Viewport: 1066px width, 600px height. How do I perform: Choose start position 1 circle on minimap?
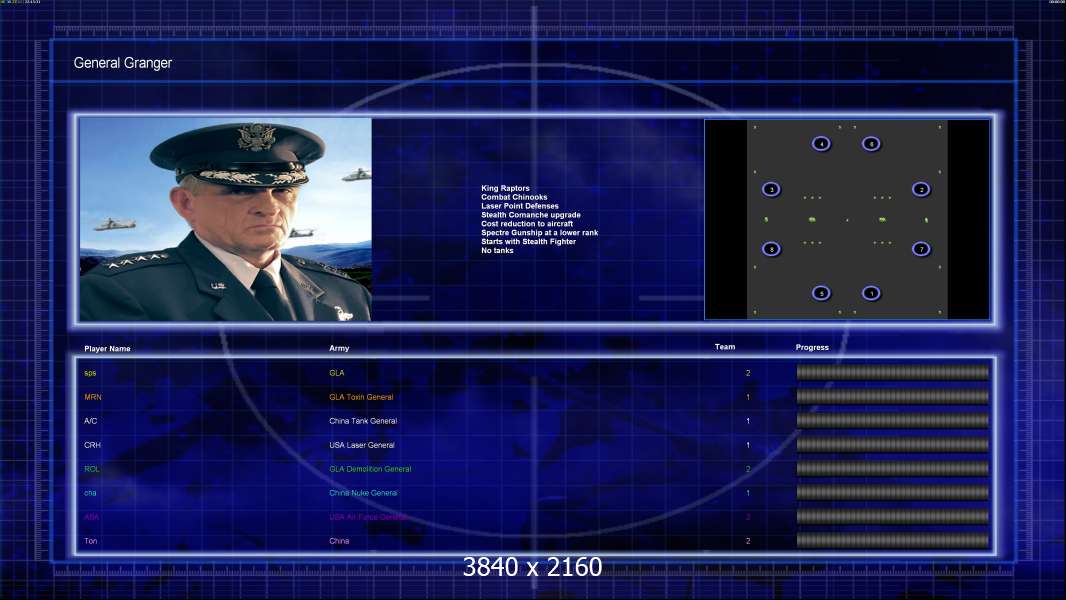click(x=872, y=294)
